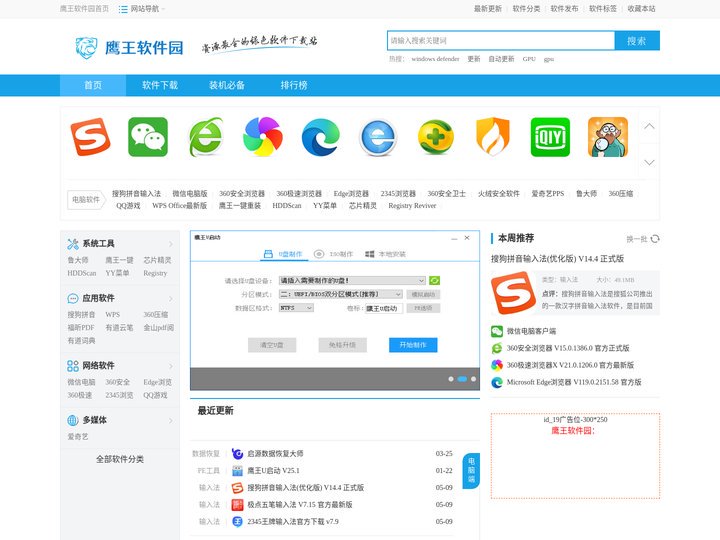Open the Master Lu (鲁大师) icon
720x540 pixels.
(608, 137)
